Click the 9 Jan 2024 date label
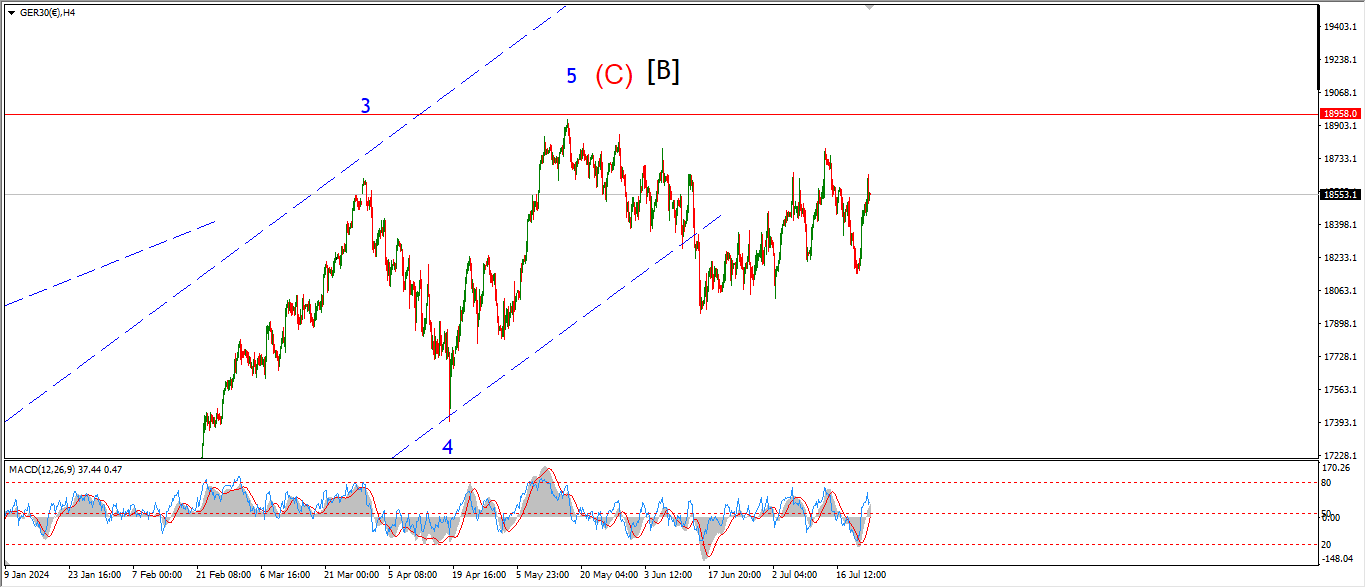The width and height of the screenshot is (1366, 588). (27, 575)
